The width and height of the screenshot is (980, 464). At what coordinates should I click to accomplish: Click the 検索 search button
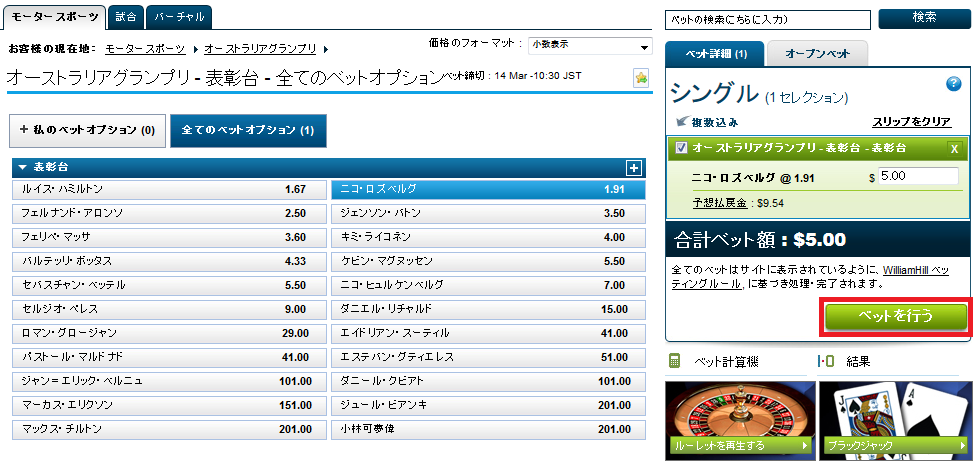pyautogui.click(x=924, y=18)
